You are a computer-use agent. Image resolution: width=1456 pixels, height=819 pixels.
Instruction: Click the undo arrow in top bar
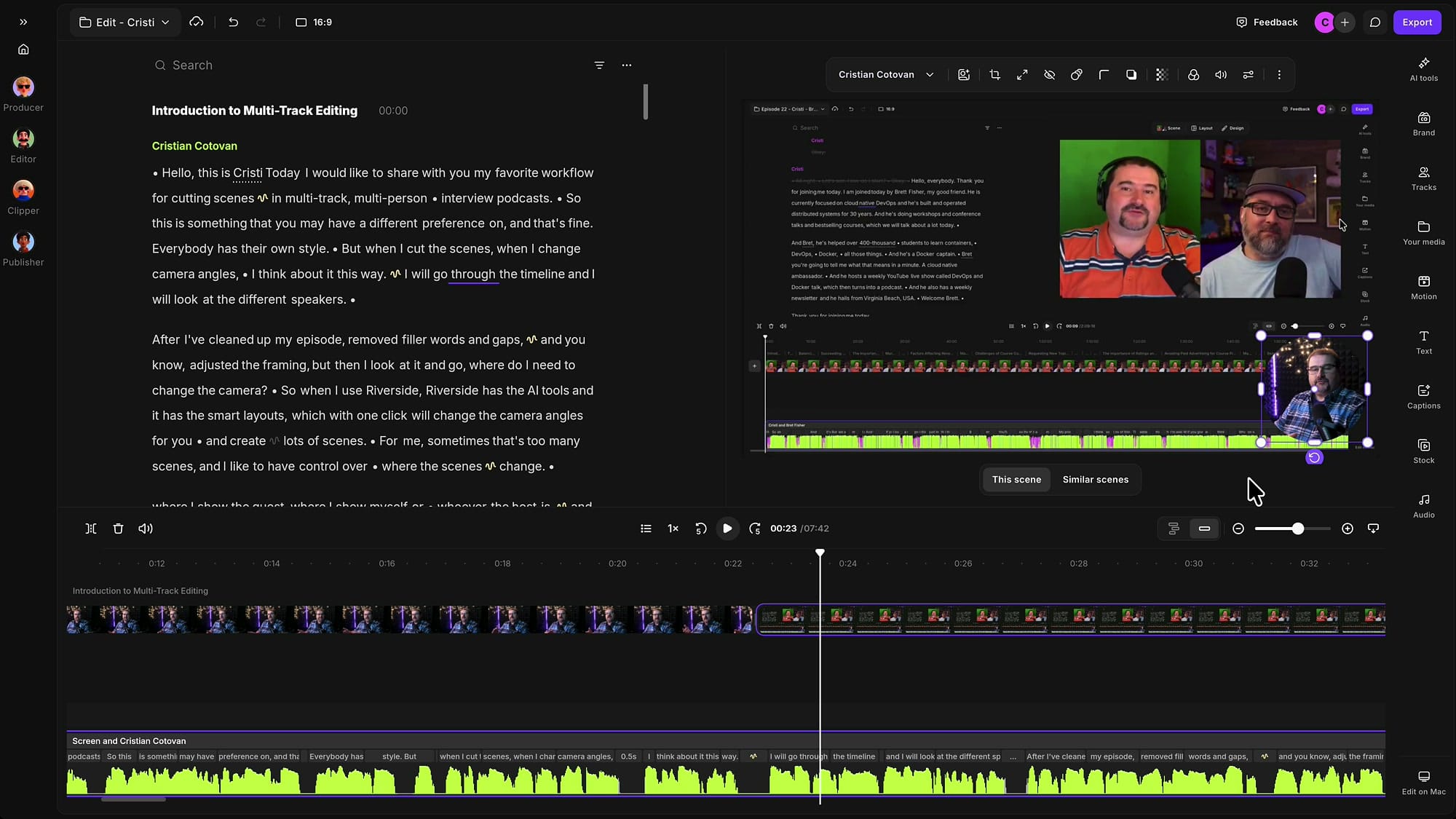[233, 22]
